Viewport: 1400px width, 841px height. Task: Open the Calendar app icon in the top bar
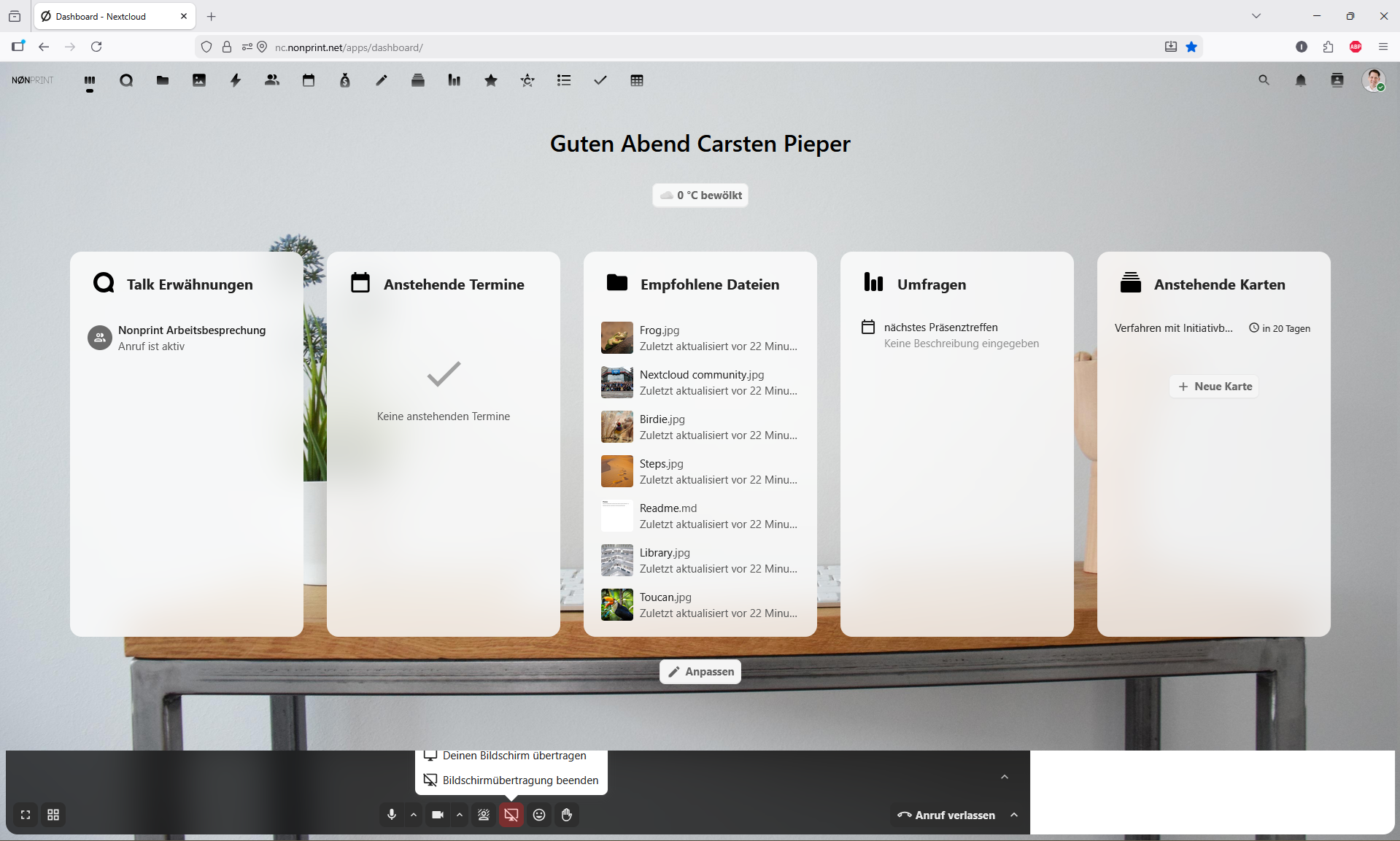[x=309, y=80]
